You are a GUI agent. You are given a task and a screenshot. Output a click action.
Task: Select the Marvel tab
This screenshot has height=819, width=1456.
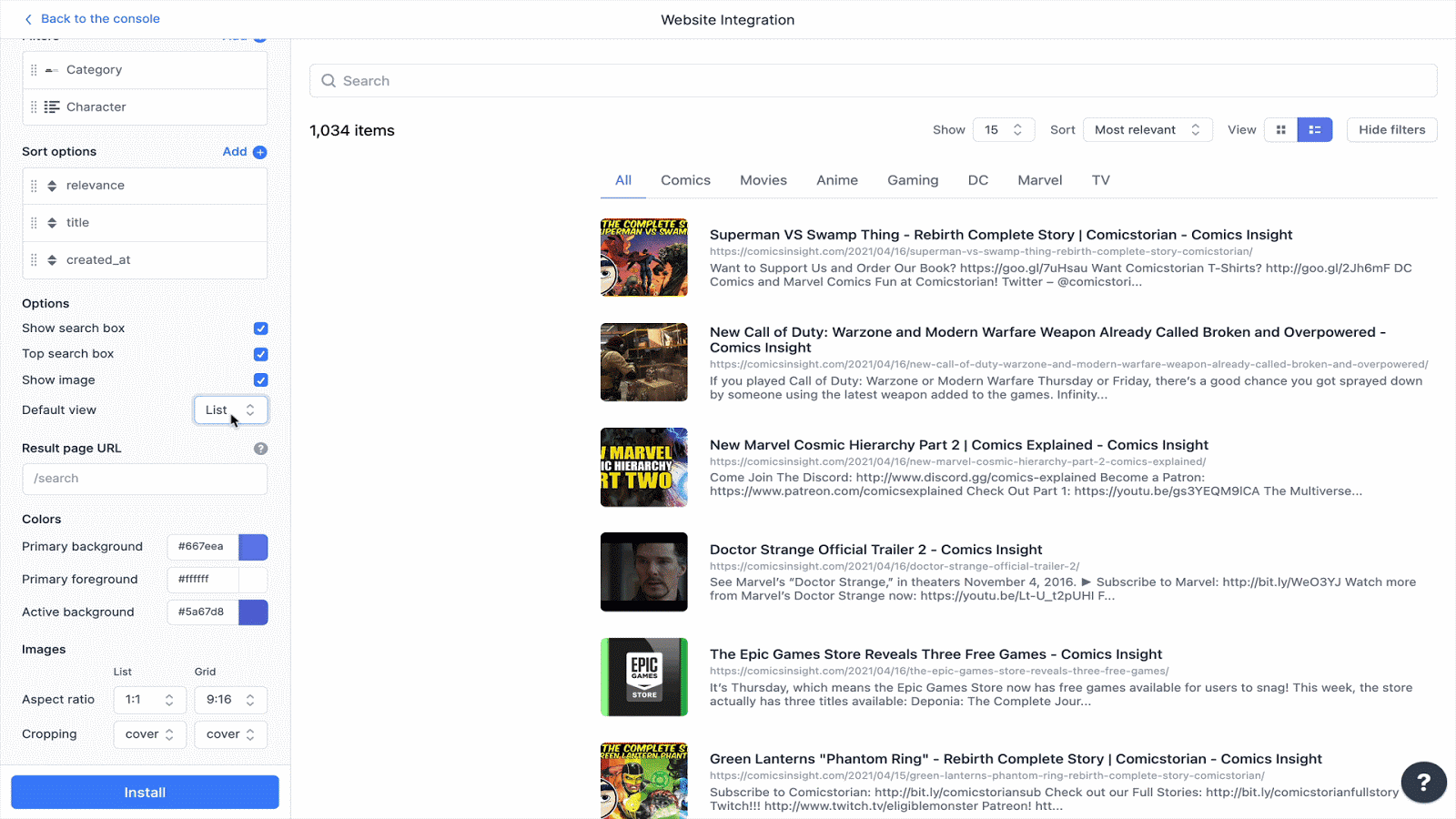1040,180
